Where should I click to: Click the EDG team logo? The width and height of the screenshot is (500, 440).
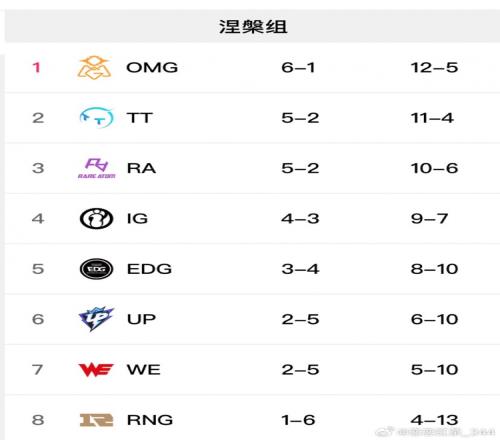point(96,269)
